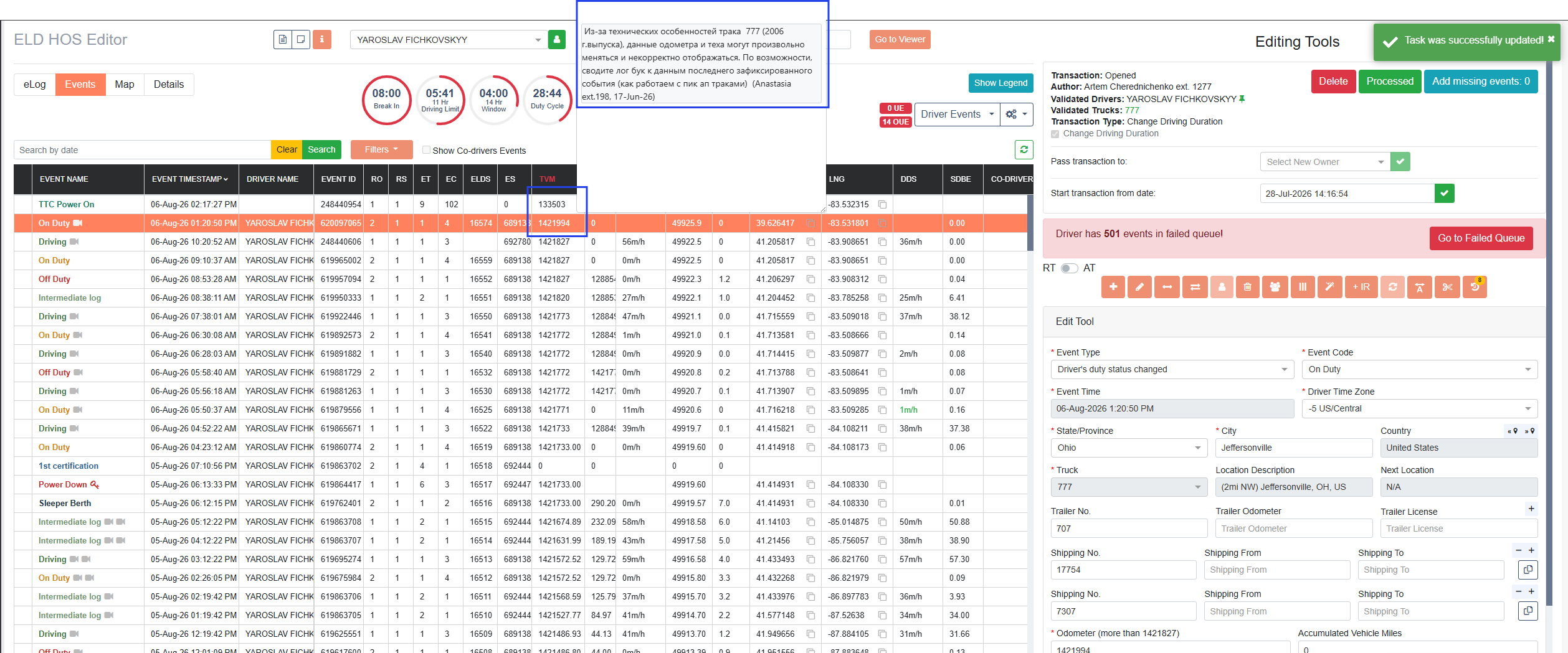Close the success notification with the X
Image resolution: width=1568 pixels, height=653 pixels.
pos(1551,39)
